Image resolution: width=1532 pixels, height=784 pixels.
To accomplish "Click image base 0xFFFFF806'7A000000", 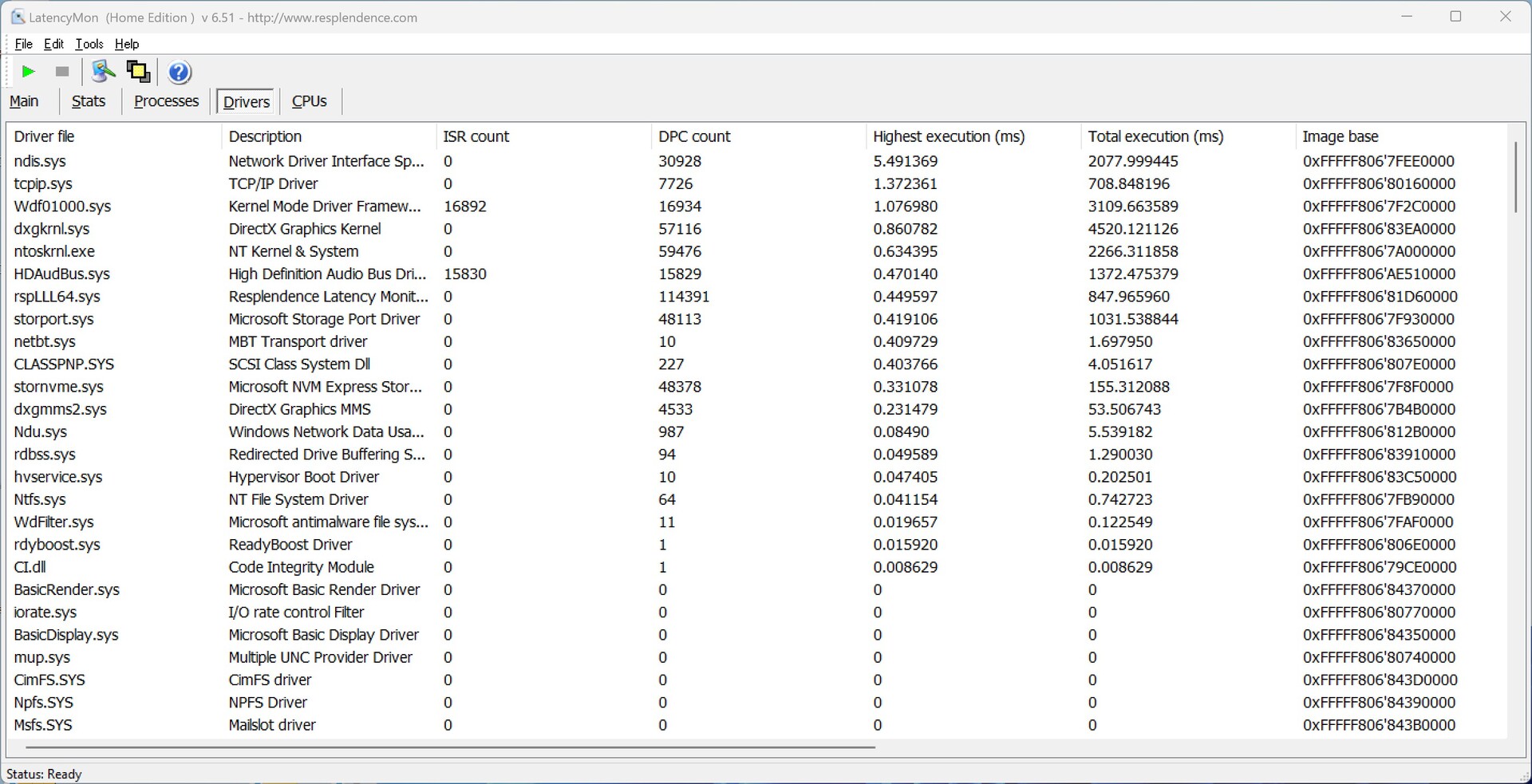I will point(1380,251).
